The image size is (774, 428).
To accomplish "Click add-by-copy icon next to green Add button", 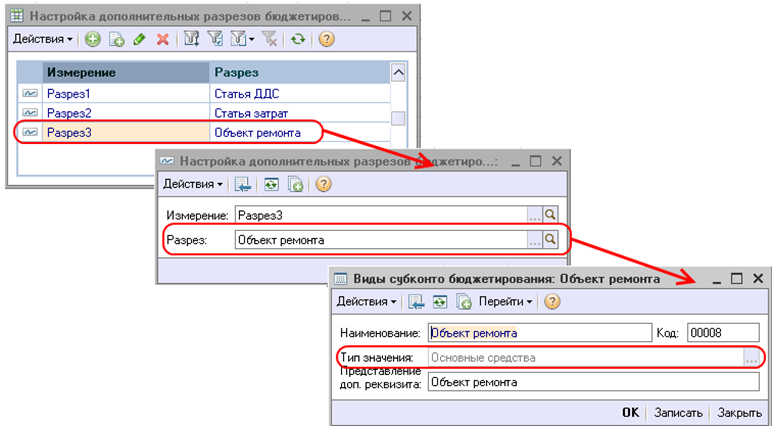I will (x=115, y=39).
